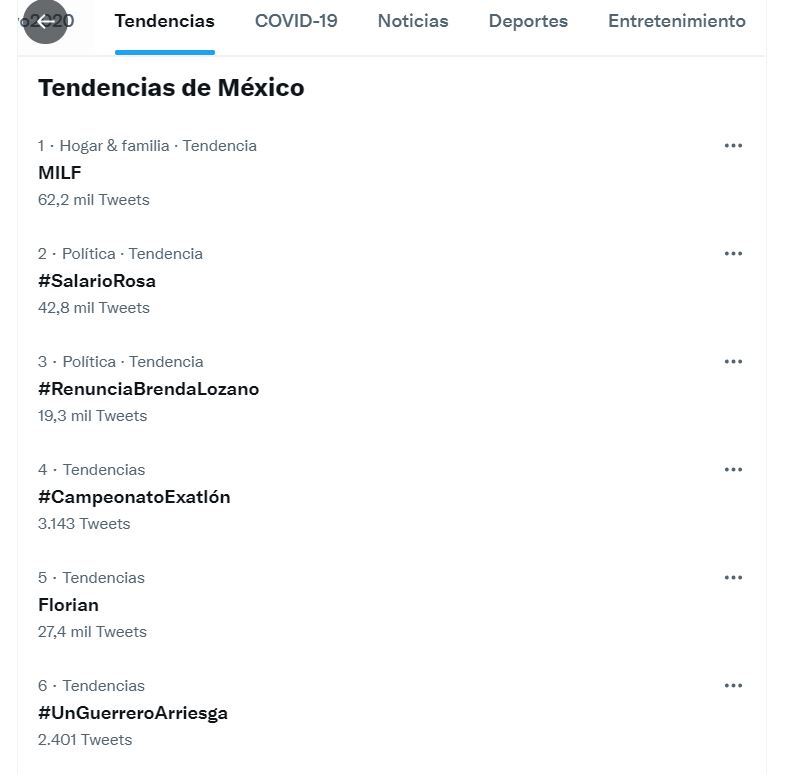
Task: View the Florian trending topic
Action: (68, 605)
